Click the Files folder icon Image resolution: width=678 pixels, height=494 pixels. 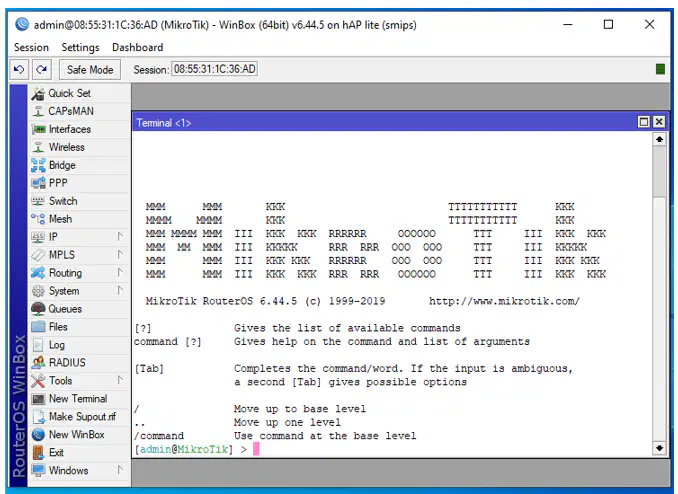pyautogui.click(x=38, y=327)
